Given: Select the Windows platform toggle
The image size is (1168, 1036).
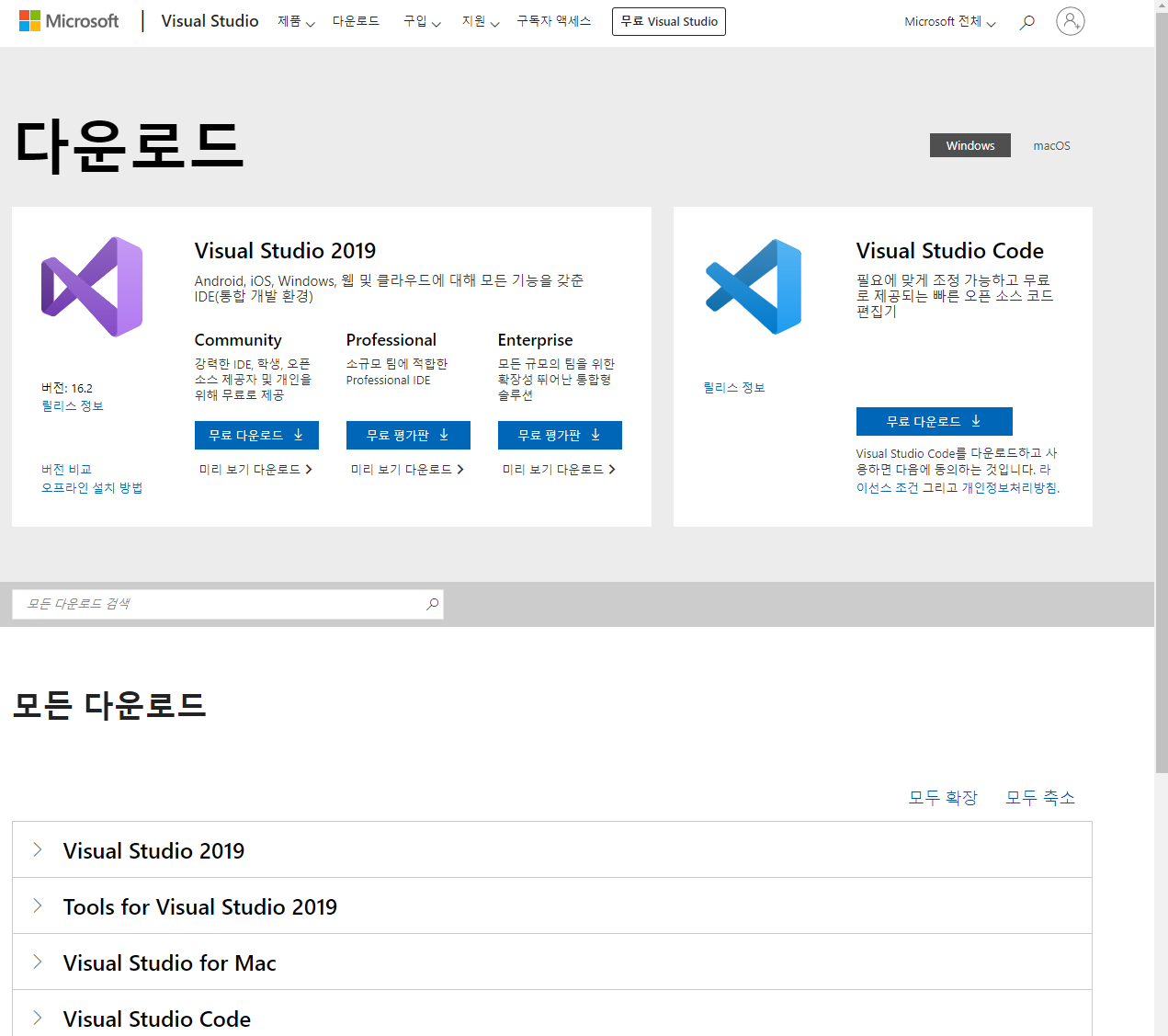Looking at the screenshot, I should (970, 144).
